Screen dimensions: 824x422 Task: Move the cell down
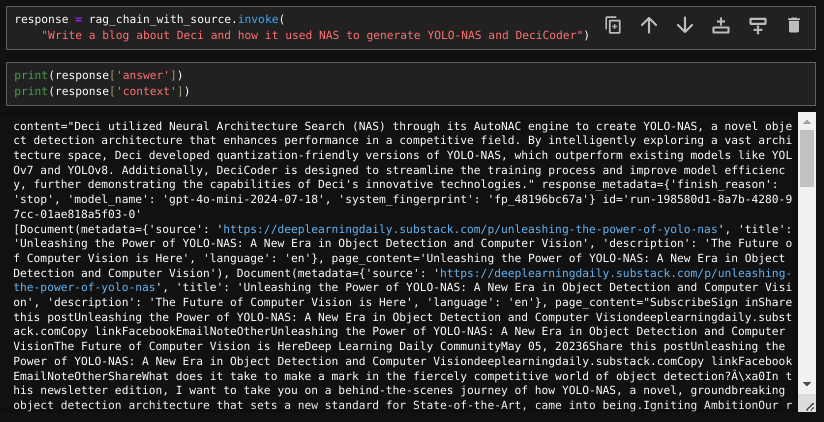pyautogui.click(x=685, y=25)
